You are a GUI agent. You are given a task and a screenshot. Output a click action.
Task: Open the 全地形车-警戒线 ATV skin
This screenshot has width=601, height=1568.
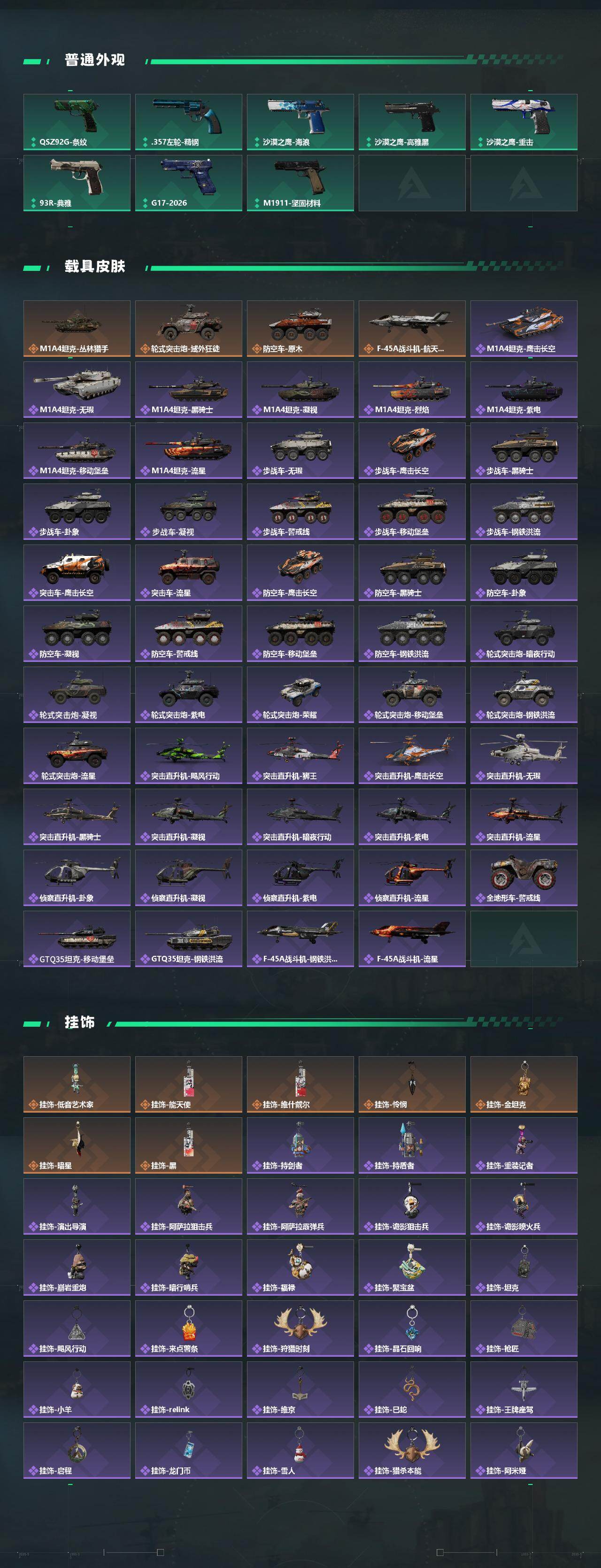point(524,878)
